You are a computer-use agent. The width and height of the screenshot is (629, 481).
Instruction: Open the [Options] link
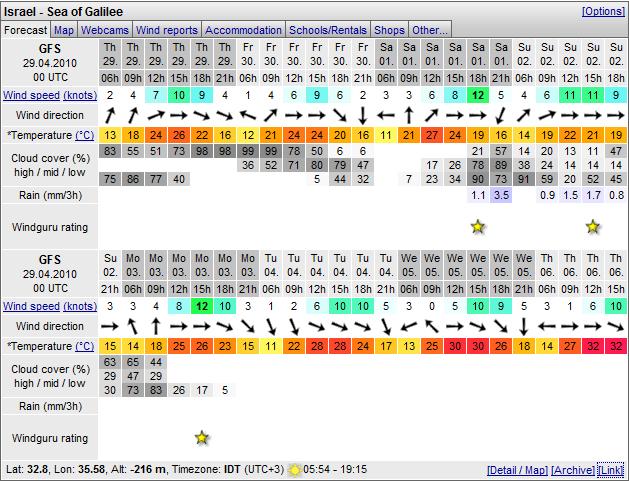(x=603, y=11)
